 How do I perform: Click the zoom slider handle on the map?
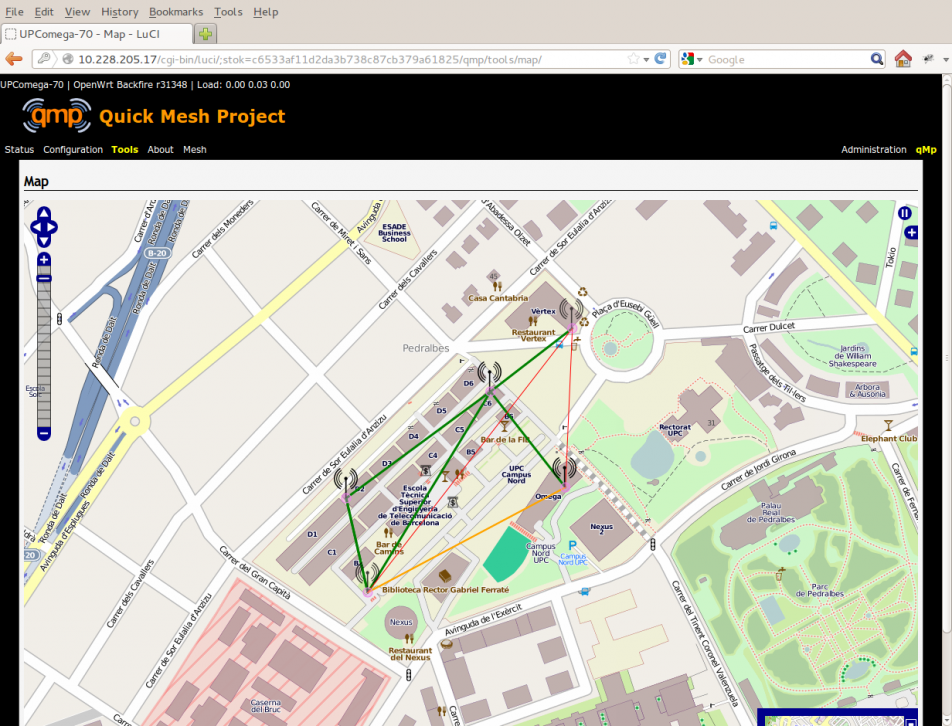click(44, 279)
